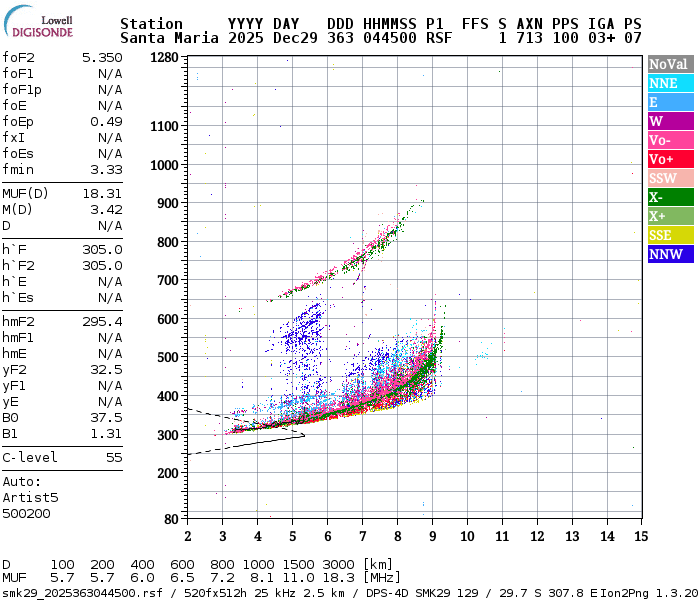The height and width of the screenshot is (600, 700).
Task: Click the 500200 version number
Action: [x=26, y=514]
